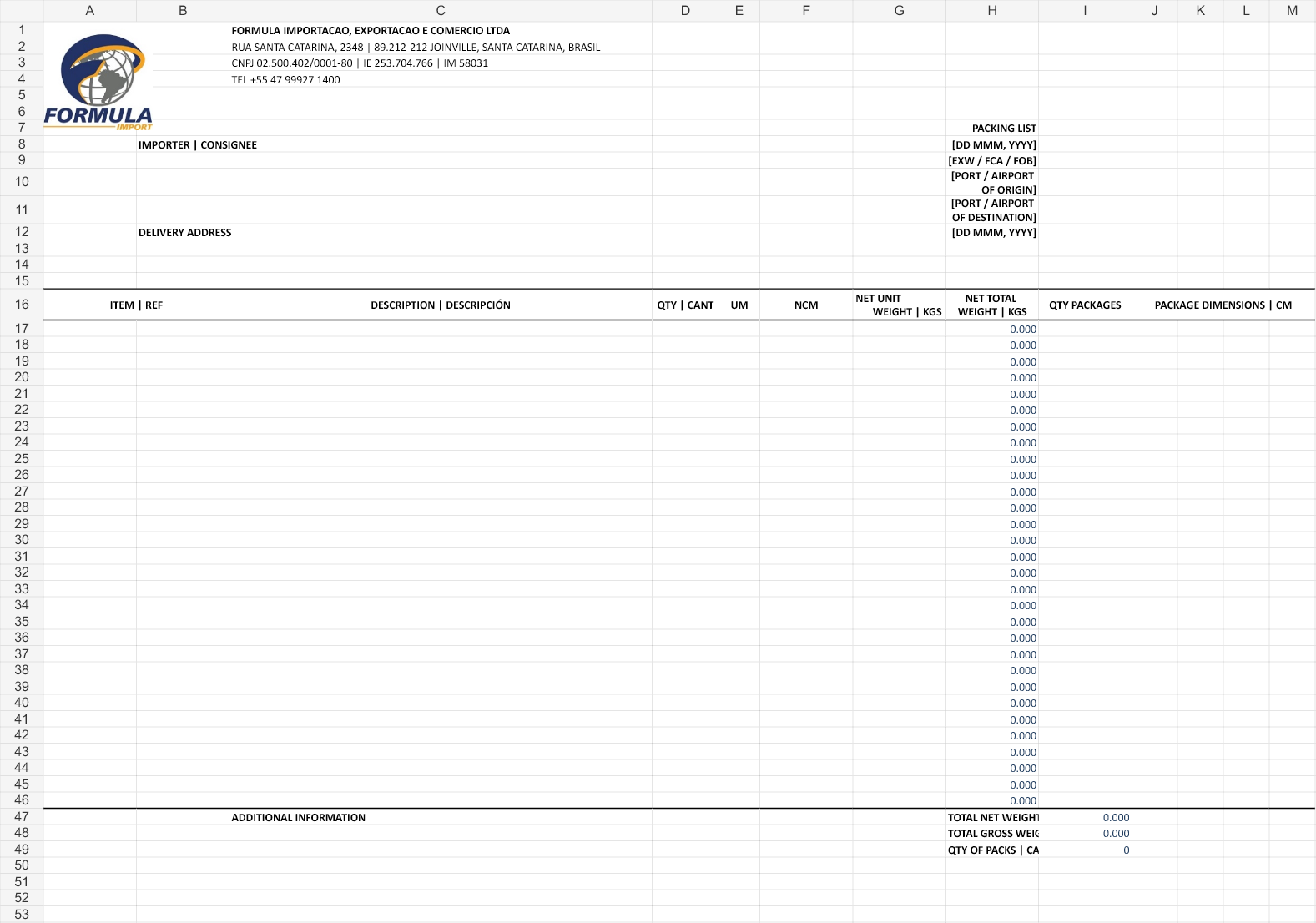Click the NCM table heading
Image resolution: width=1316 pixels, height=923 pixels.
click(x=806, y=305)
